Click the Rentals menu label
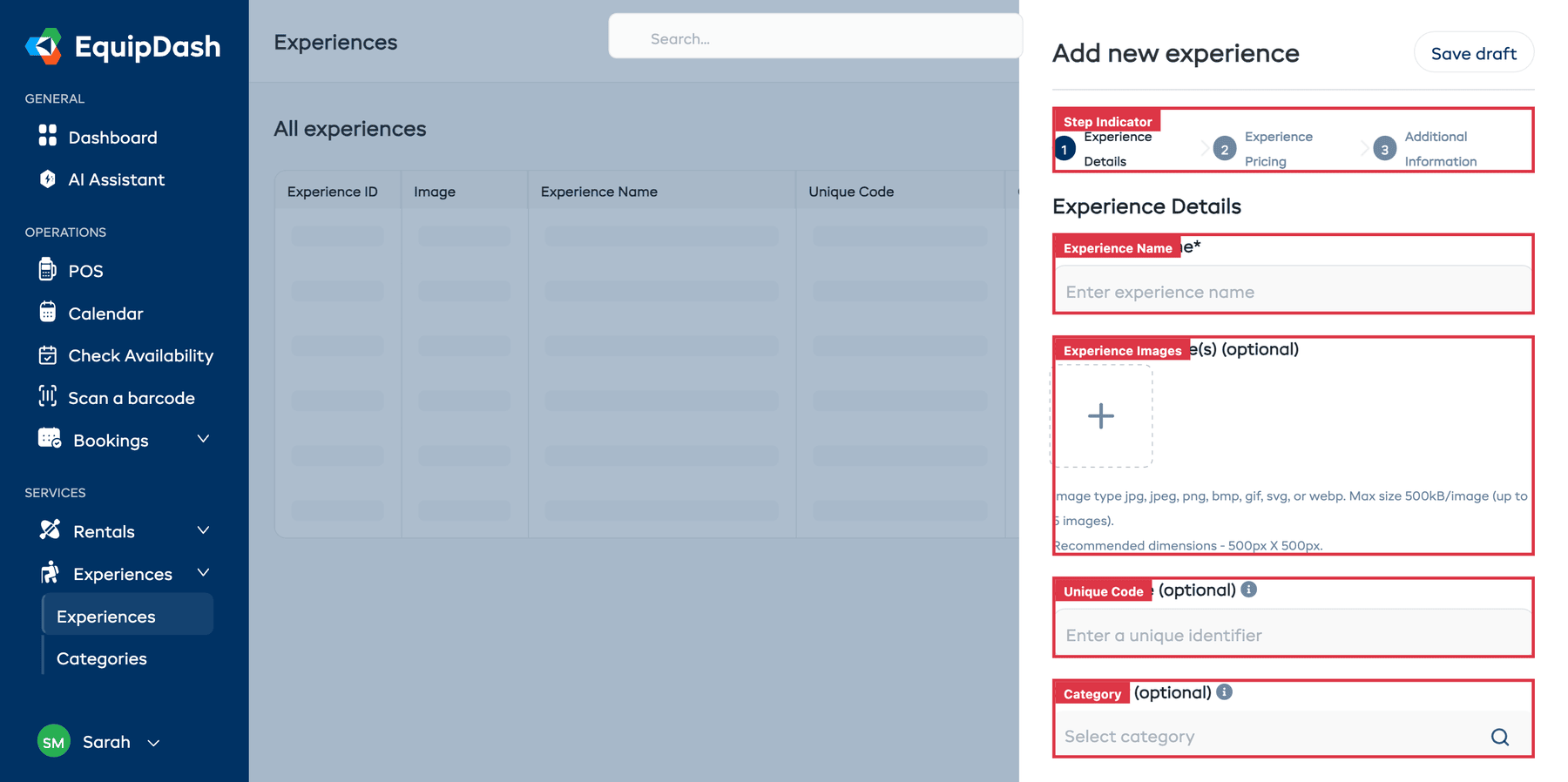The image size is (1568, 782). (104, 531)
